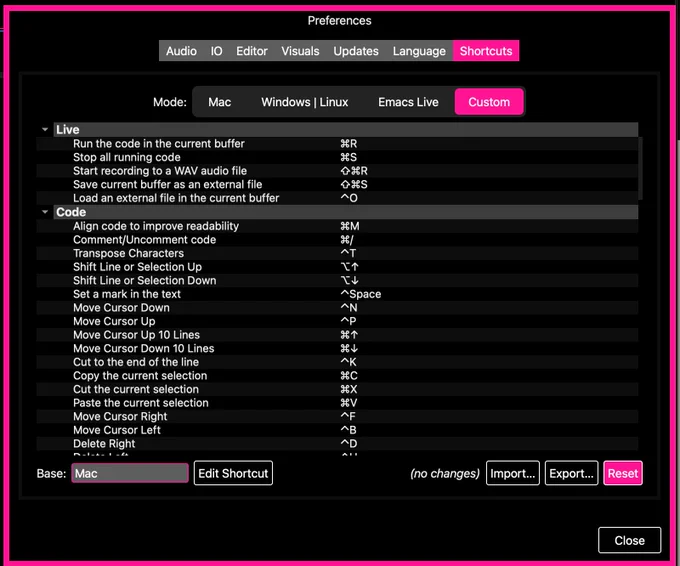Select 'Align code to improve readability' row
The height and width of the screenshot is (566, 680).
(337, 226)
